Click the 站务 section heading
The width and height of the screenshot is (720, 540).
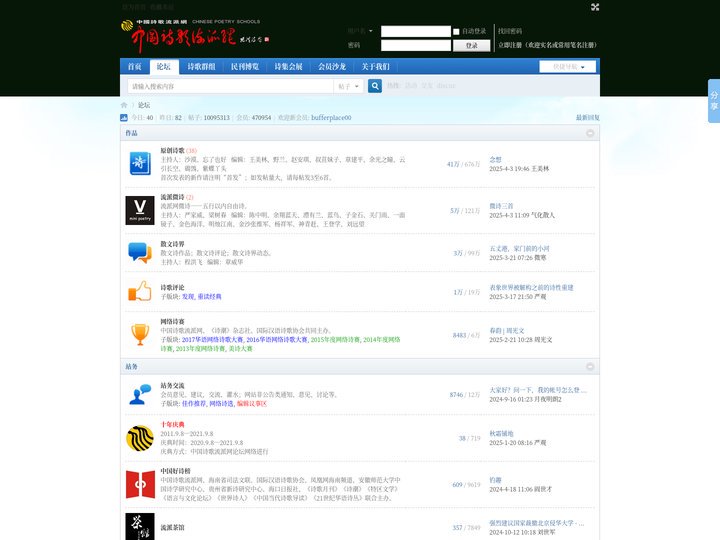[131, 366]
